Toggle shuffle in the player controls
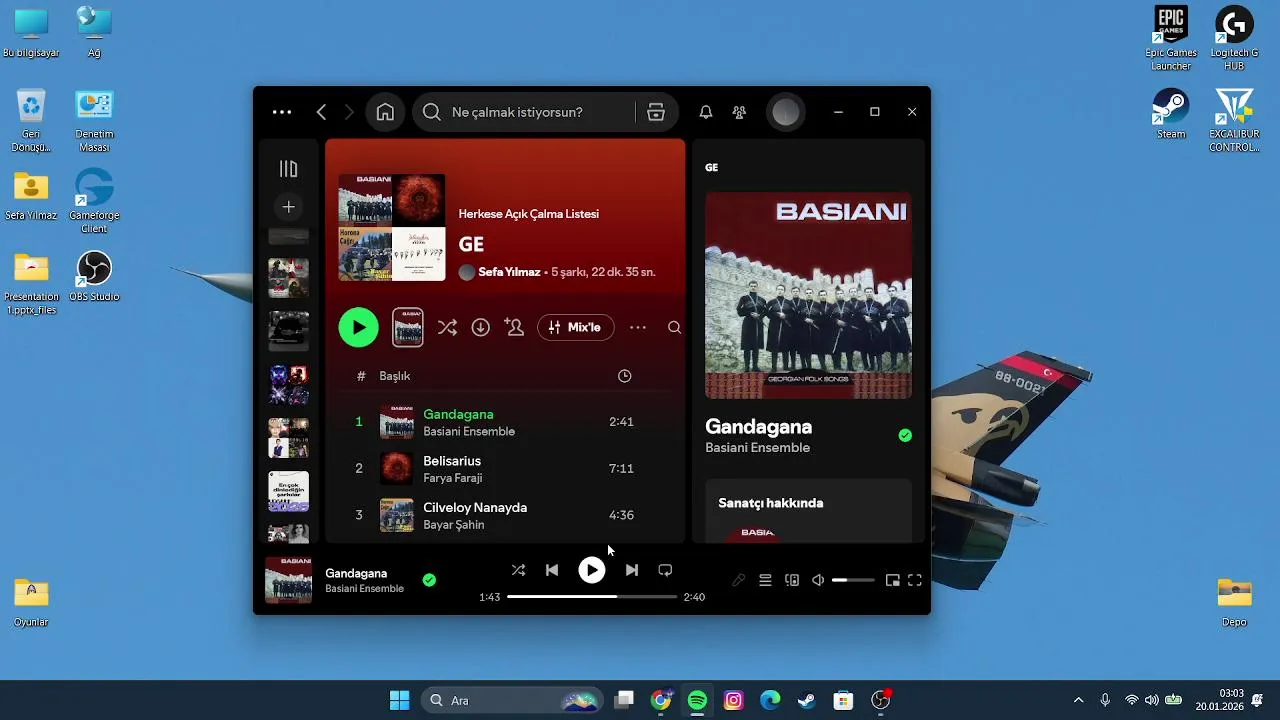Screen dimensions: 1280x720 click(x=518, y=570)
